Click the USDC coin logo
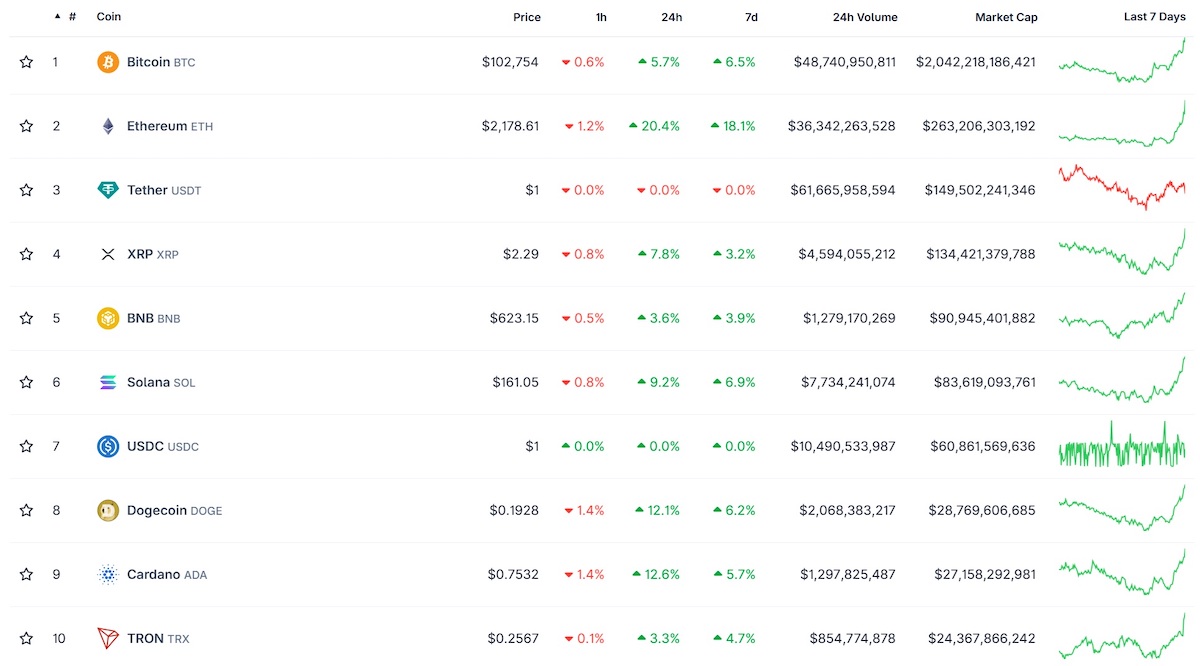 (108, 446)
